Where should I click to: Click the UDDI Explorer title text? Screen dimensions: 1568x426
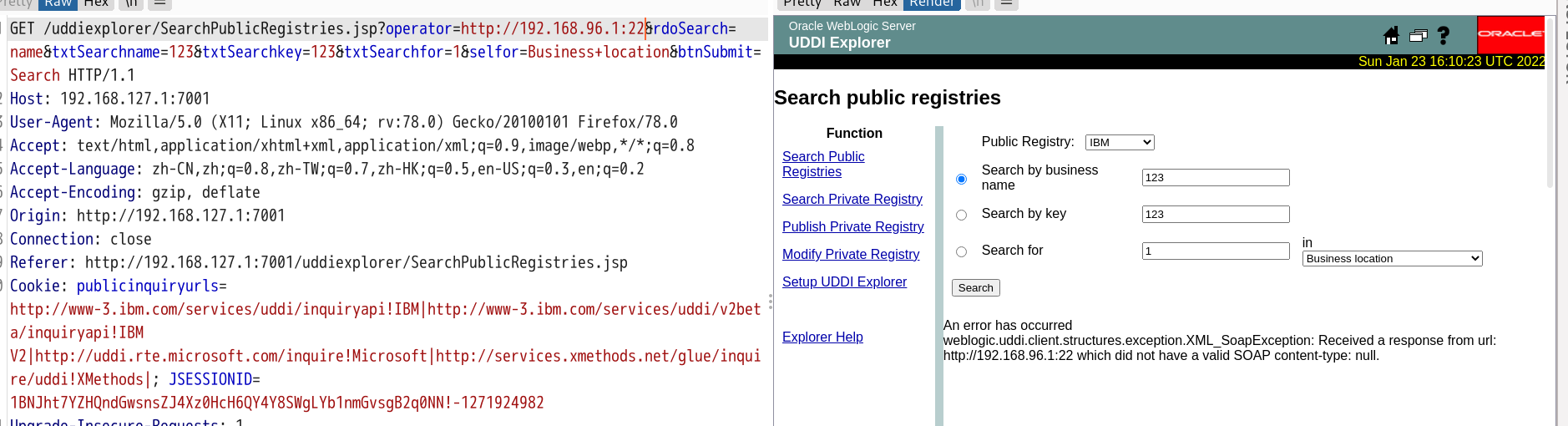pyautogui.click(x=839, y=43)
